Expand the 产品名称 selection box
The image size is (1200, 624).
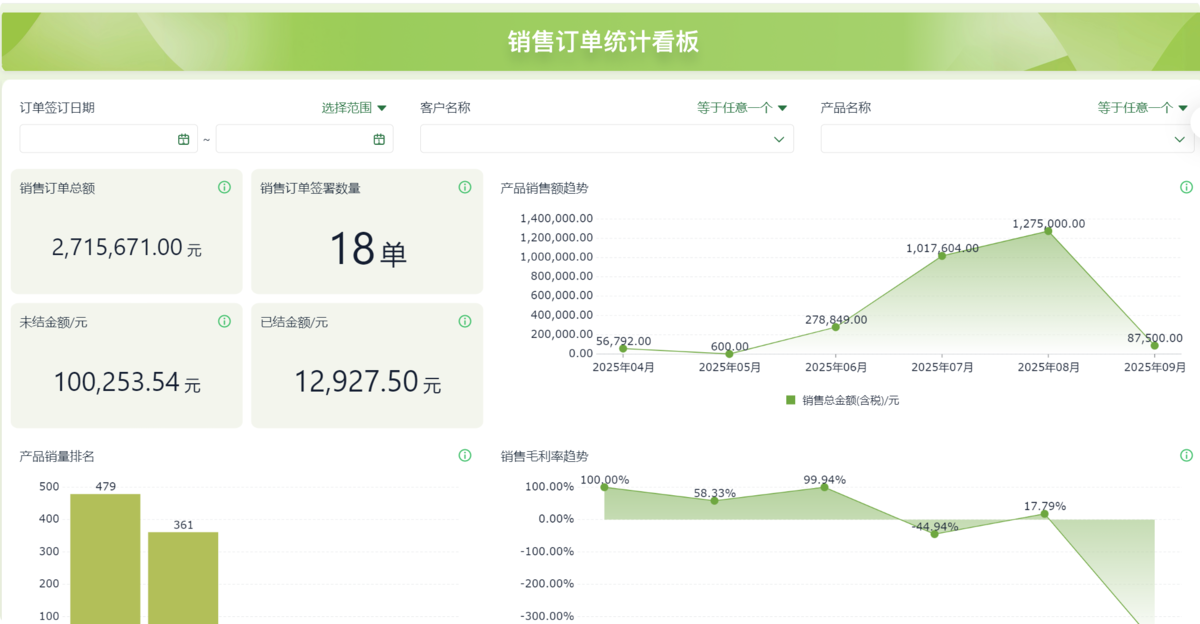pos(1007,139)
